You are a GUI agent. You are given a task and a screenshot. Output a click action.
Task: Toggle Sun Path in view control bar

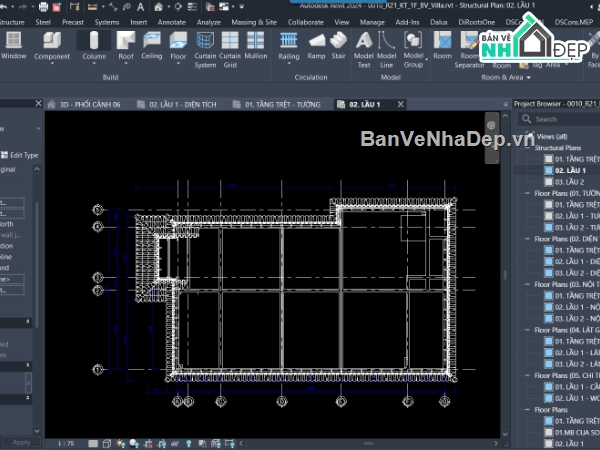point(121,443)
